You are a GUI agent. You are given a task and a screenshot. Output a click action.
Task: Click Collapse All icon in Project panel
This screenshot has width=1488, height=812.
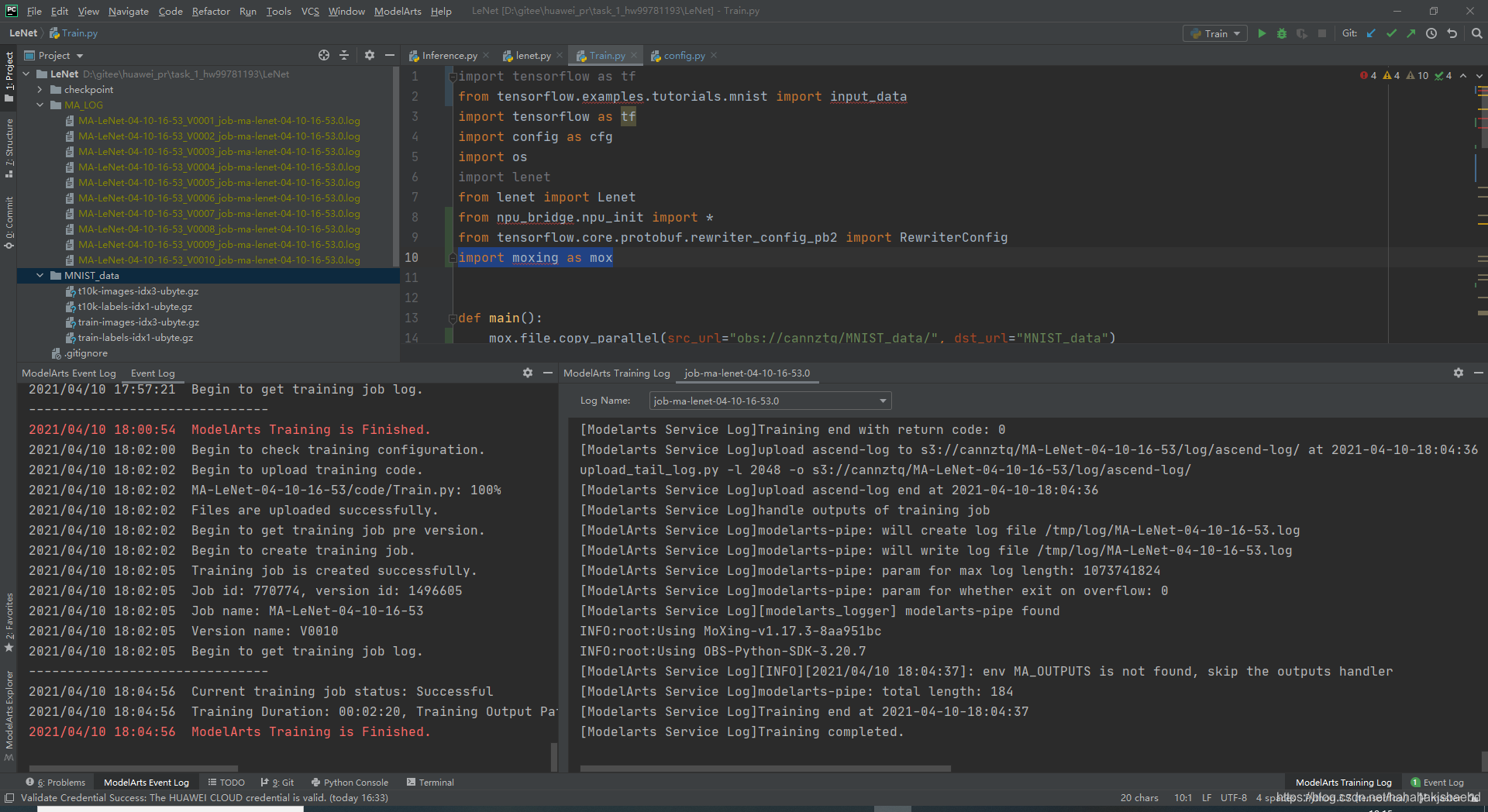[x=344, y=55]
